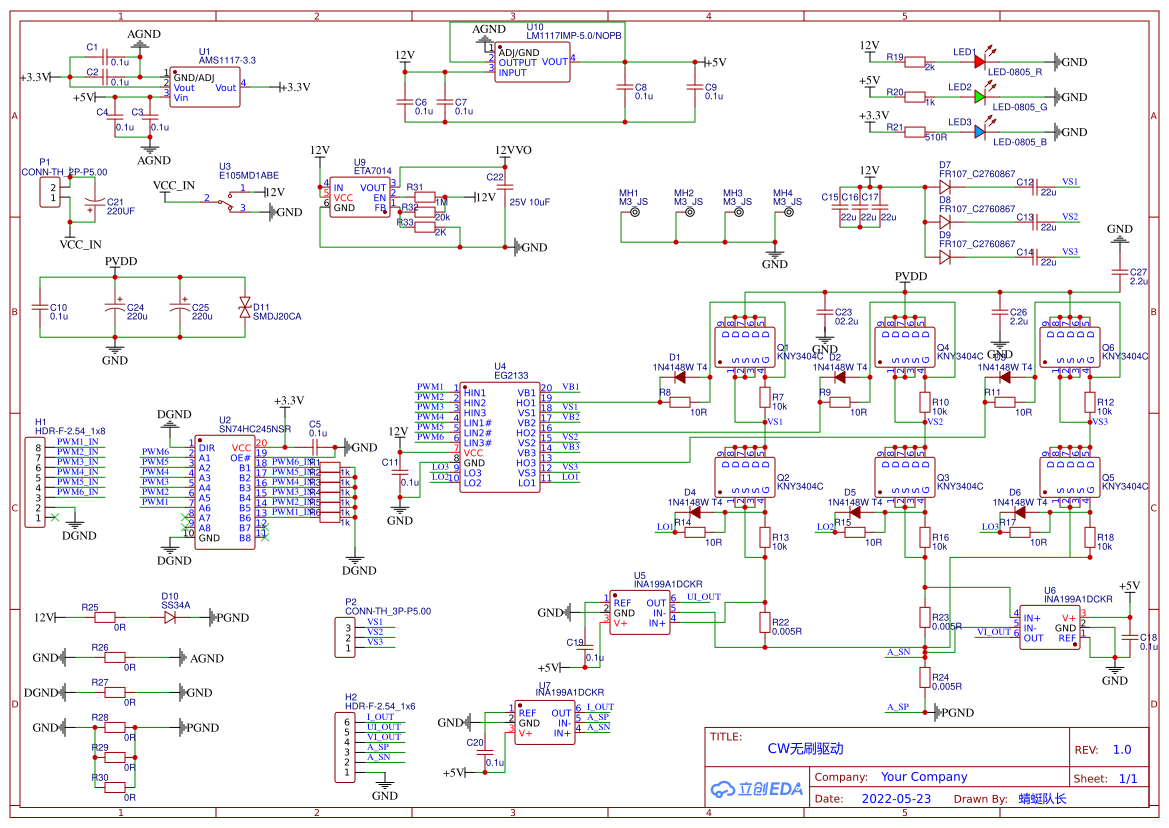Click the VCC_IN label below P1
The image size is (1169, 828).
(81, 244)
